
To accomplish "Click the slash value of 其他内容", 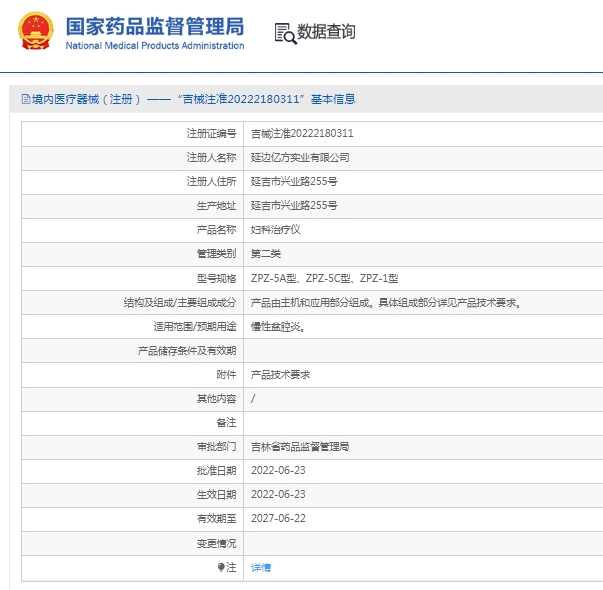I will coord(253,399).
